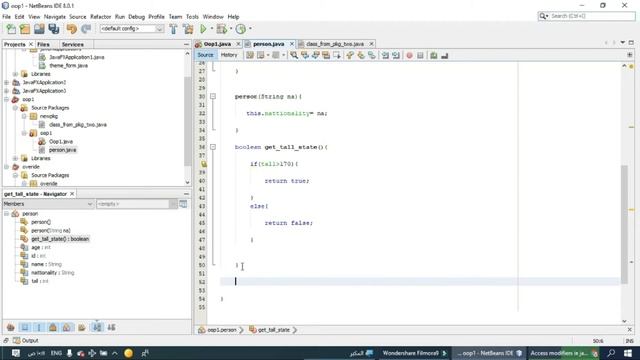The height and width of the screenshot is (360, 640).
Task: Toggle Show Inherited Members filter icon
Action: point(11,327)
